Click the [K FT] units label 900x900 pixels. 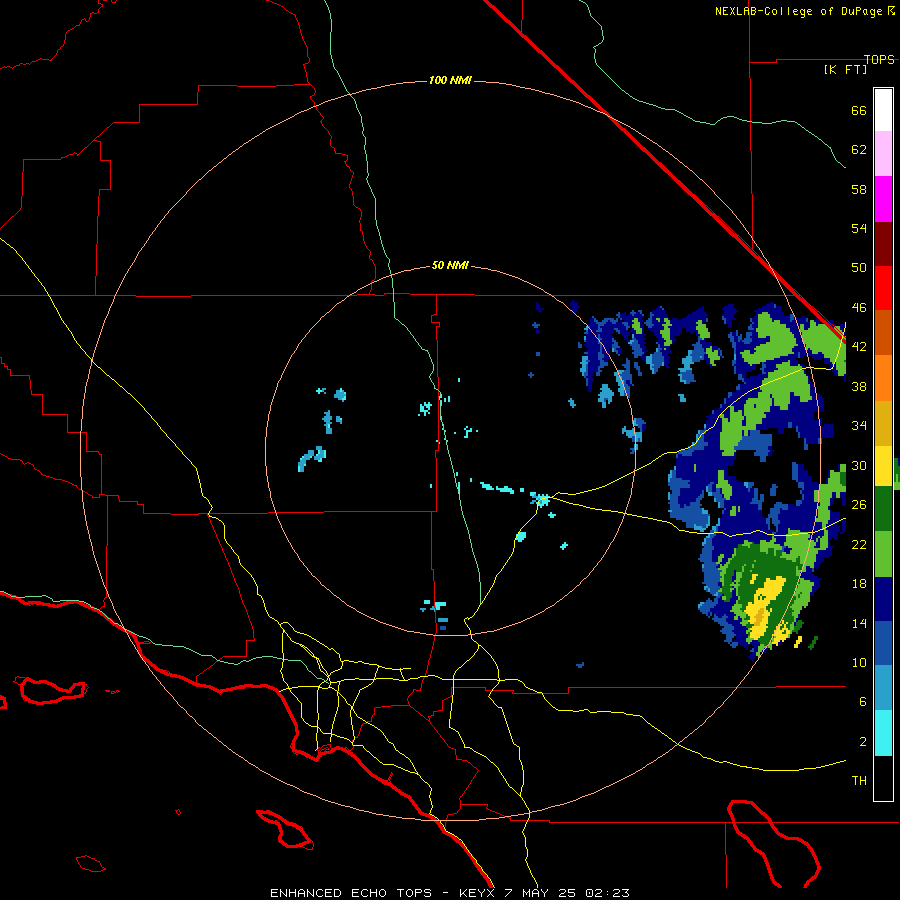(845, 69)
